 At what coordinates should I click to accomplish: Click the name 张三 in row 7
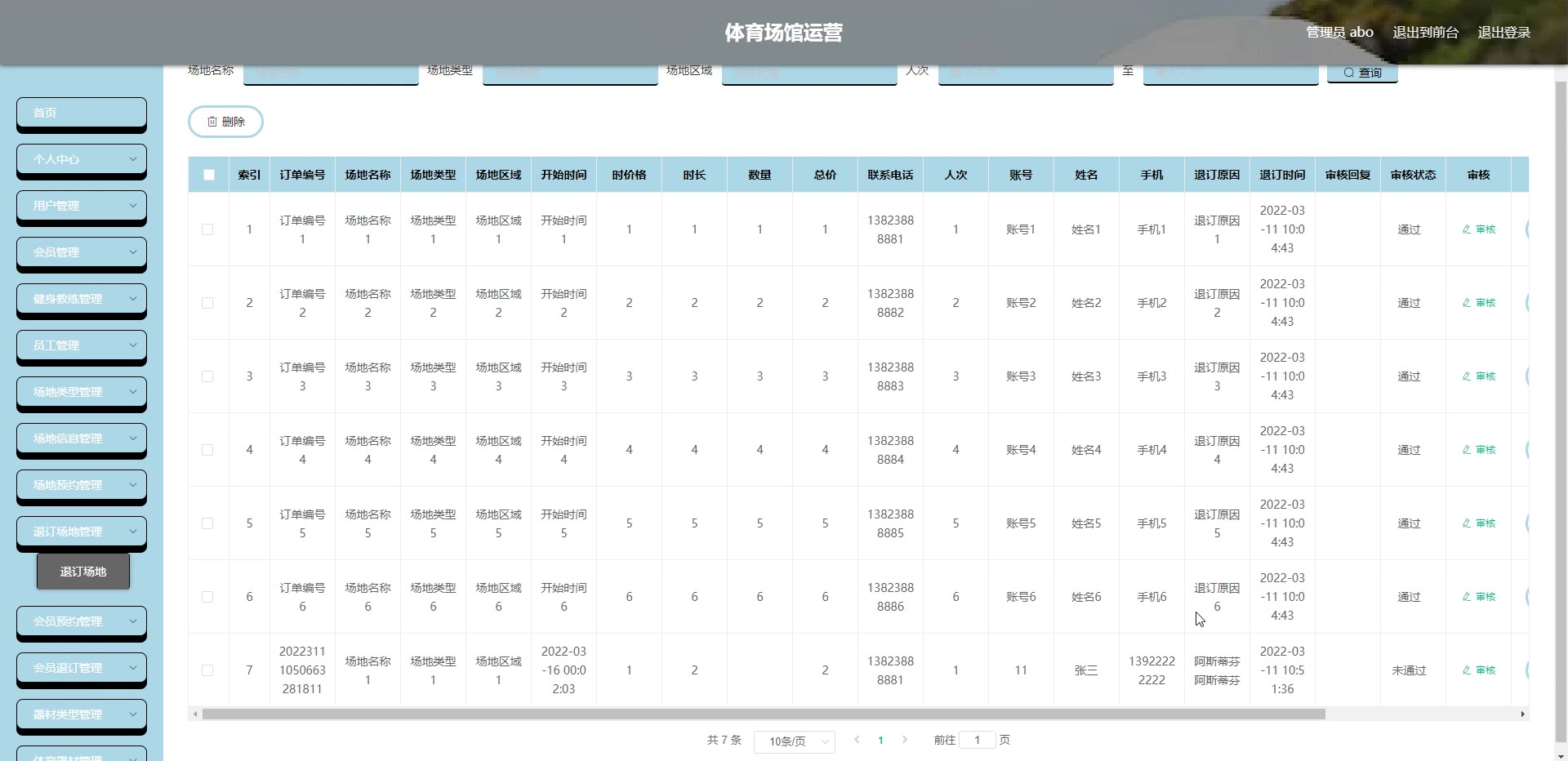point(1086,670)
